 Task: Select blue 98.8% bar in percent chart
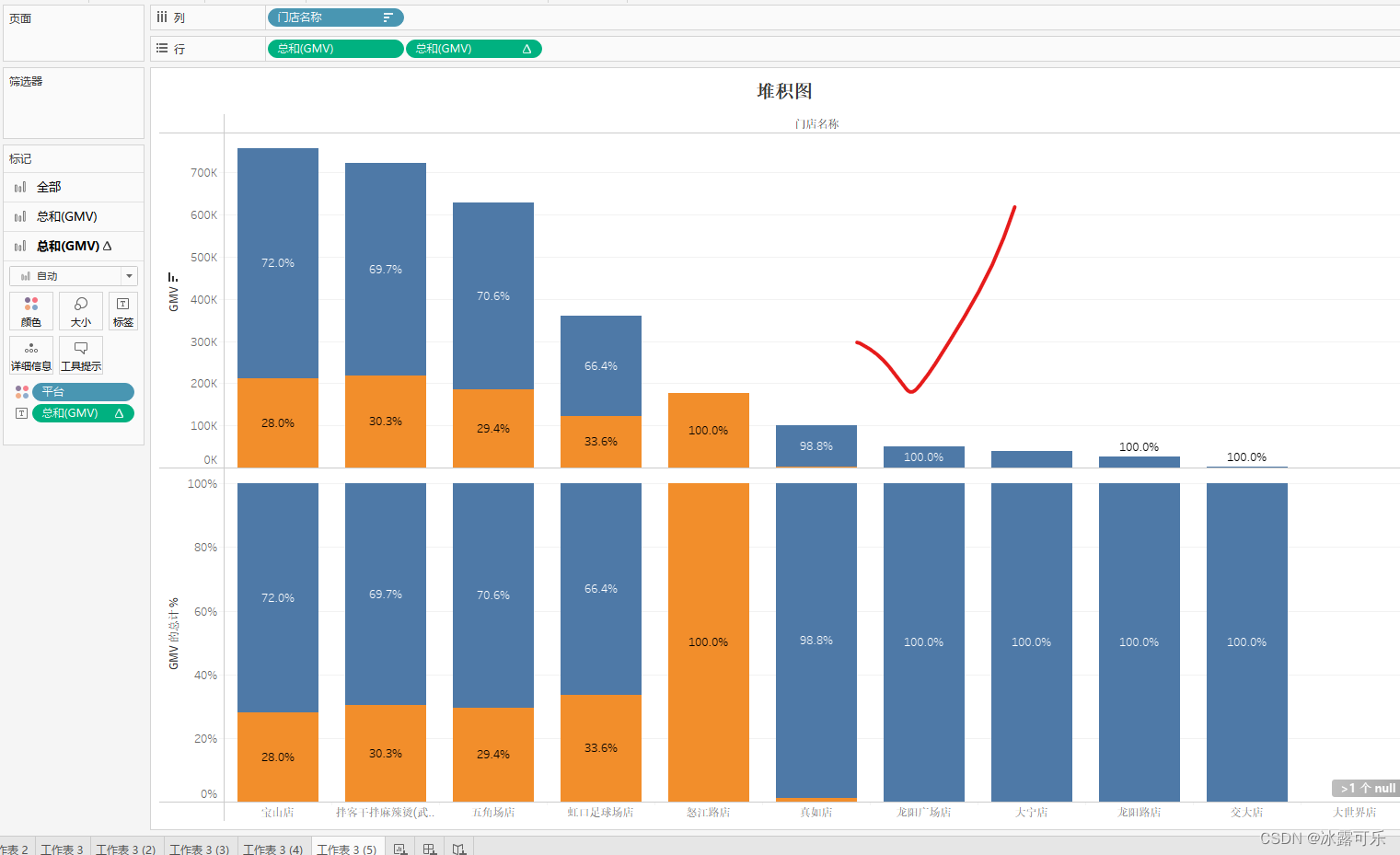[x=816, y=641]
